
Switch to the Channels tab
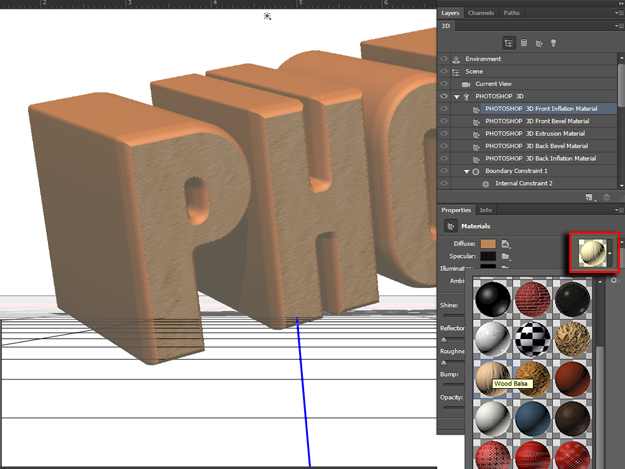pyautogui.click(x=481, y=13)
